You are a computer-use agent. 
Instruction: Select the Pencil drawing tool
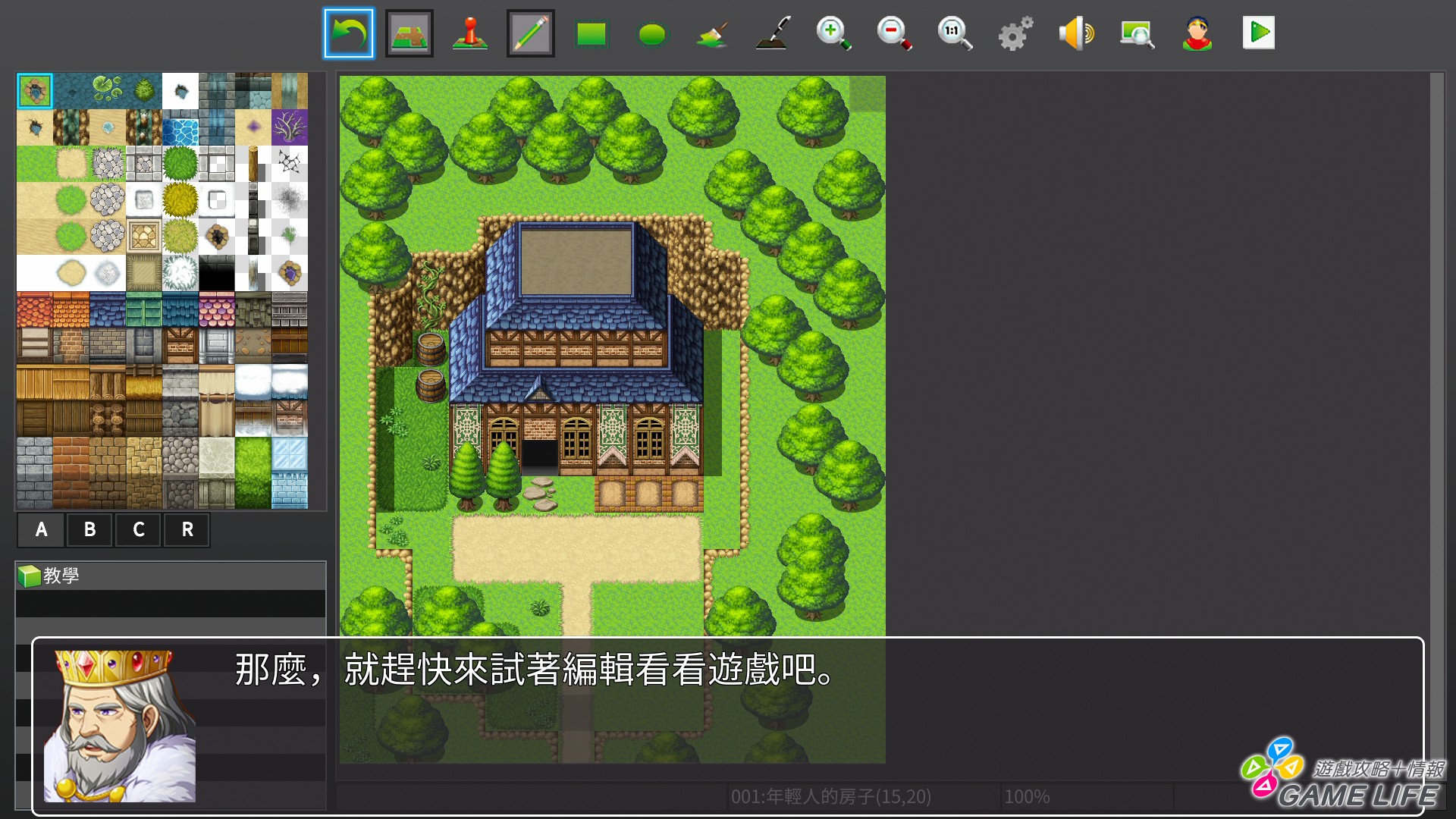(531, 33)
